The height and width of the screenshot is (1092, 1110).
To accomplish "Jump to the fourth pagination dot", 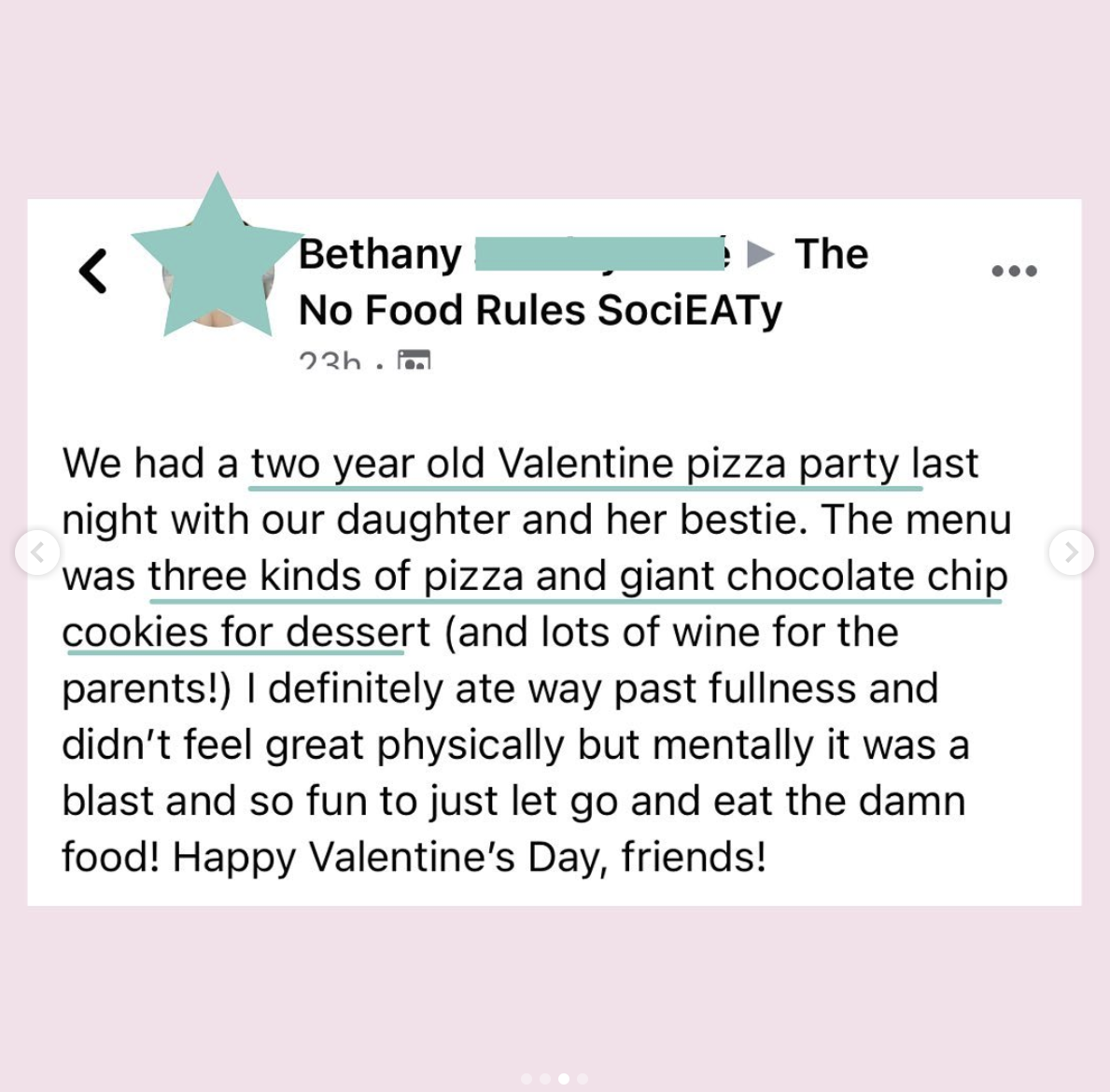I will coord(582,1079).
